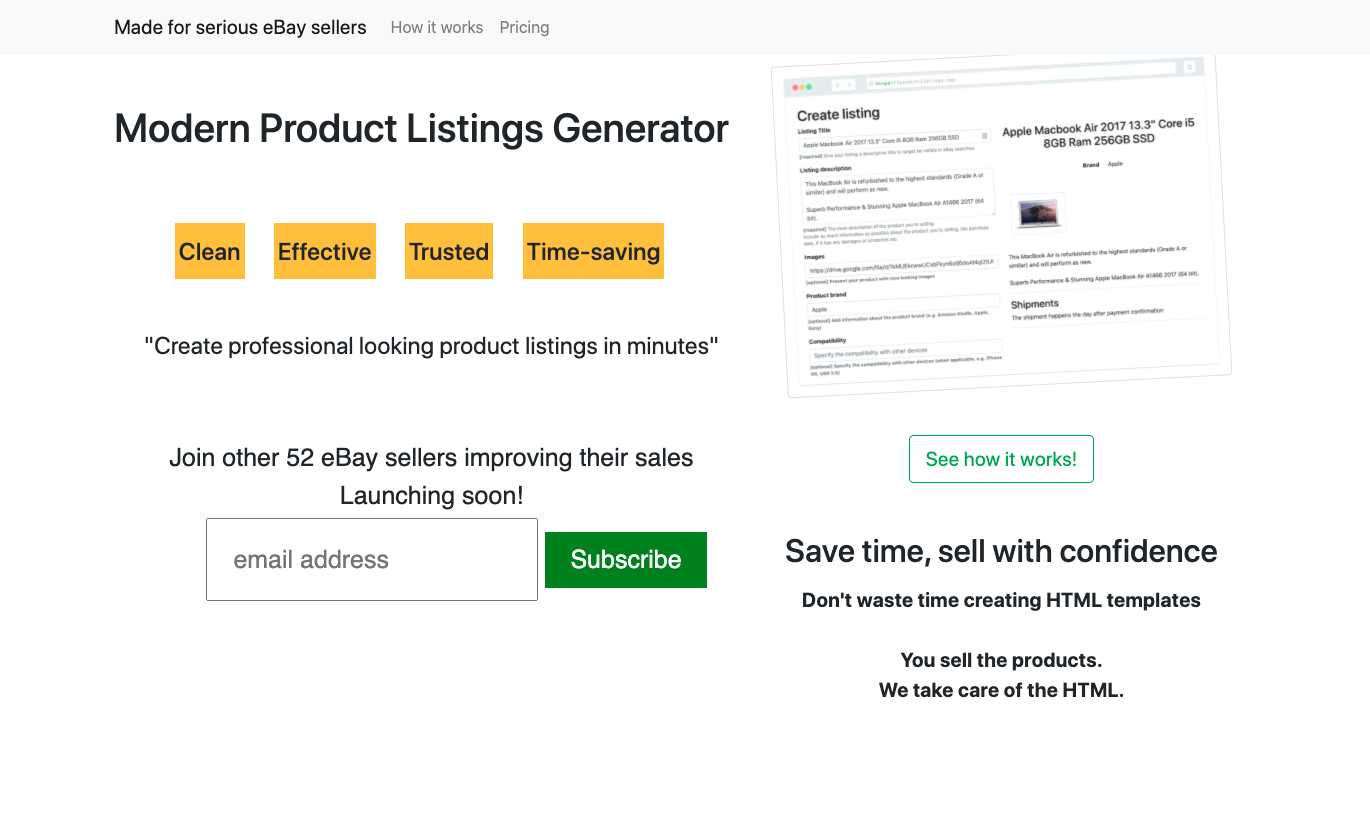This screenshot has height=817, width=1370.
Task: Click the Made for serious eBay sellers link
Action: (x=240, y=27)
